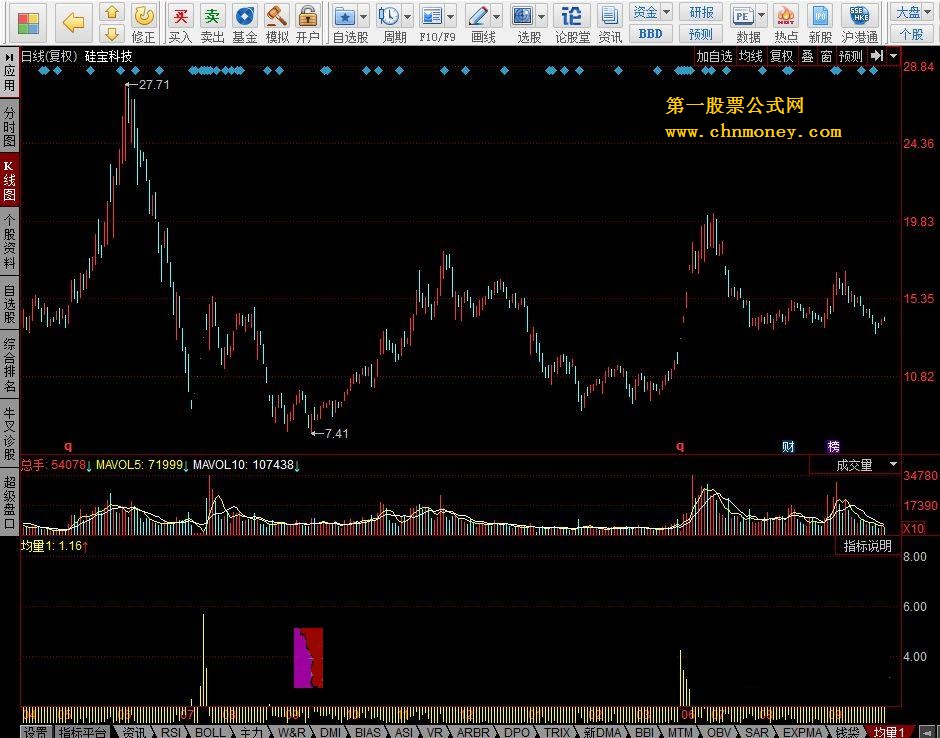
Task: Open the 基金 fund icon
Action: [245, 16]
